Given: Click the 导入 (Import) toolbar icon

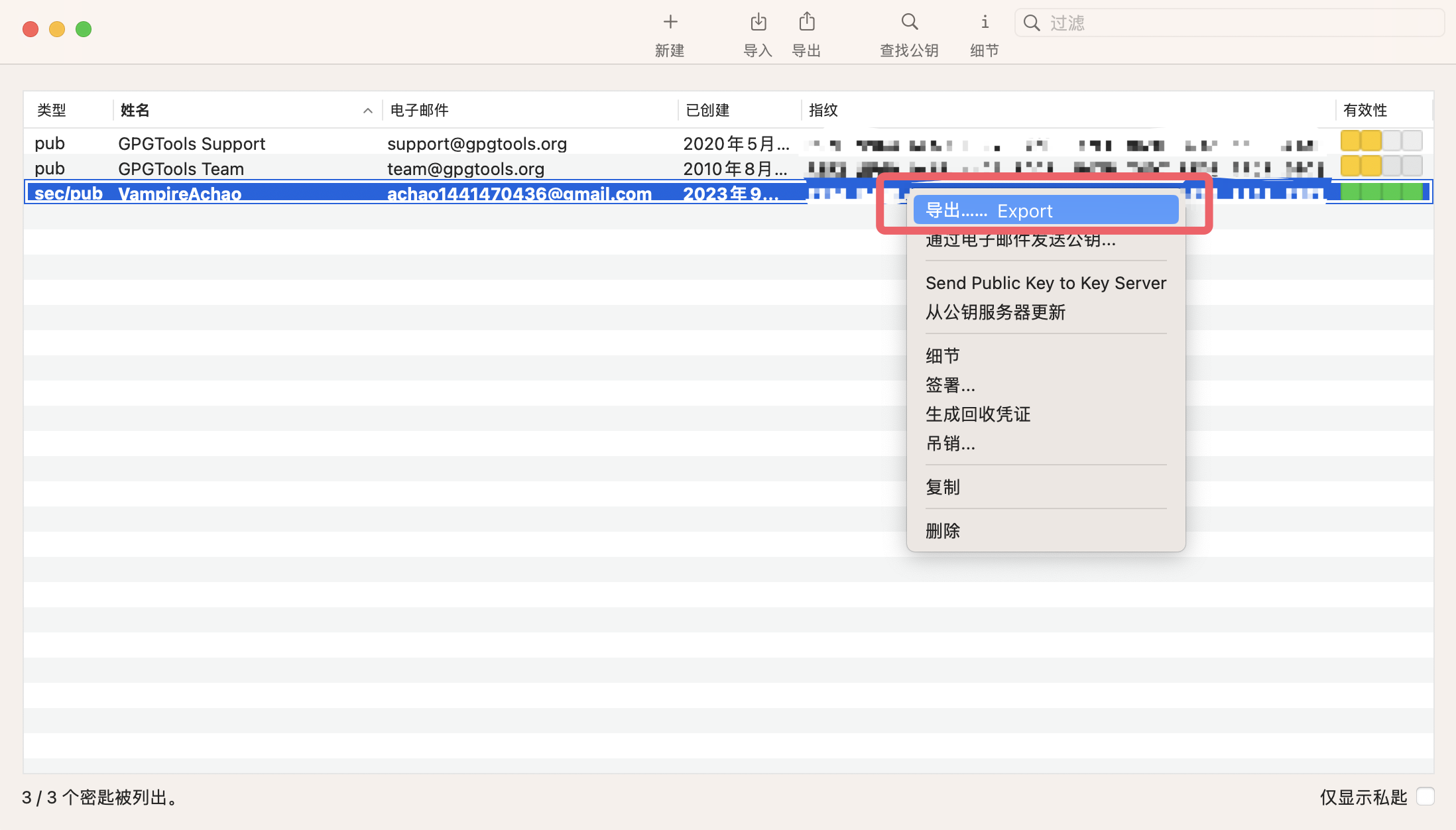Looking at the screenshot, I should point(758,23).
